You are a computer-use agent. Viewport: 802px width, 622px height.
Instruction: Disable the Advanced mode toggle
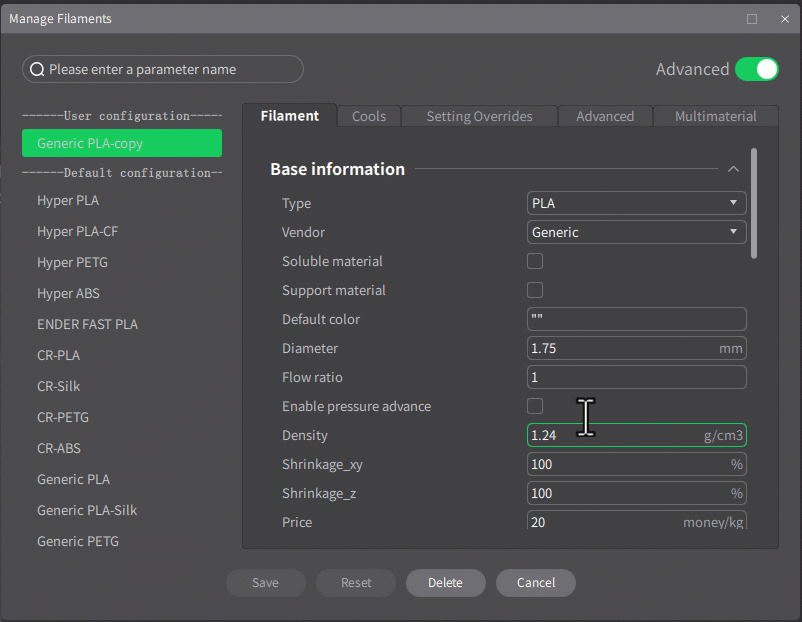pos(756,69)
